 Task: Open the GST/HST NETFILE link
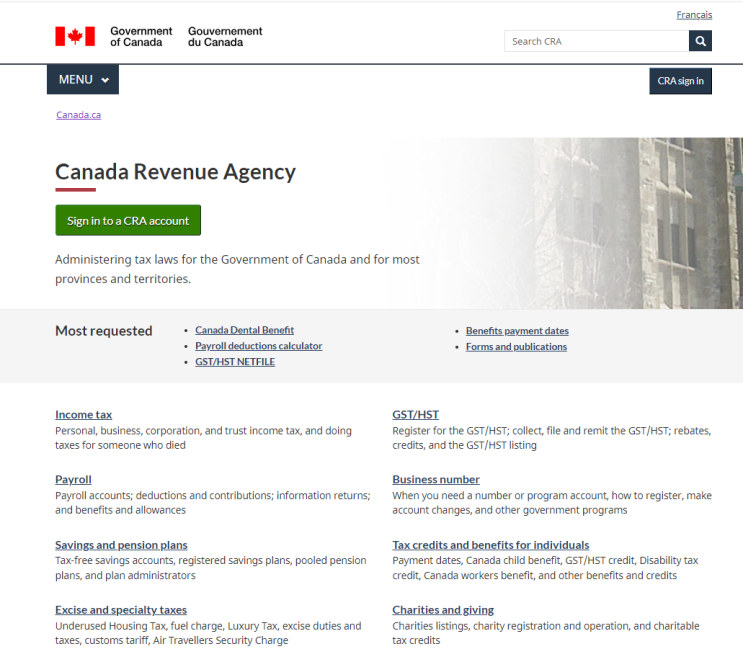pos(235,362)
